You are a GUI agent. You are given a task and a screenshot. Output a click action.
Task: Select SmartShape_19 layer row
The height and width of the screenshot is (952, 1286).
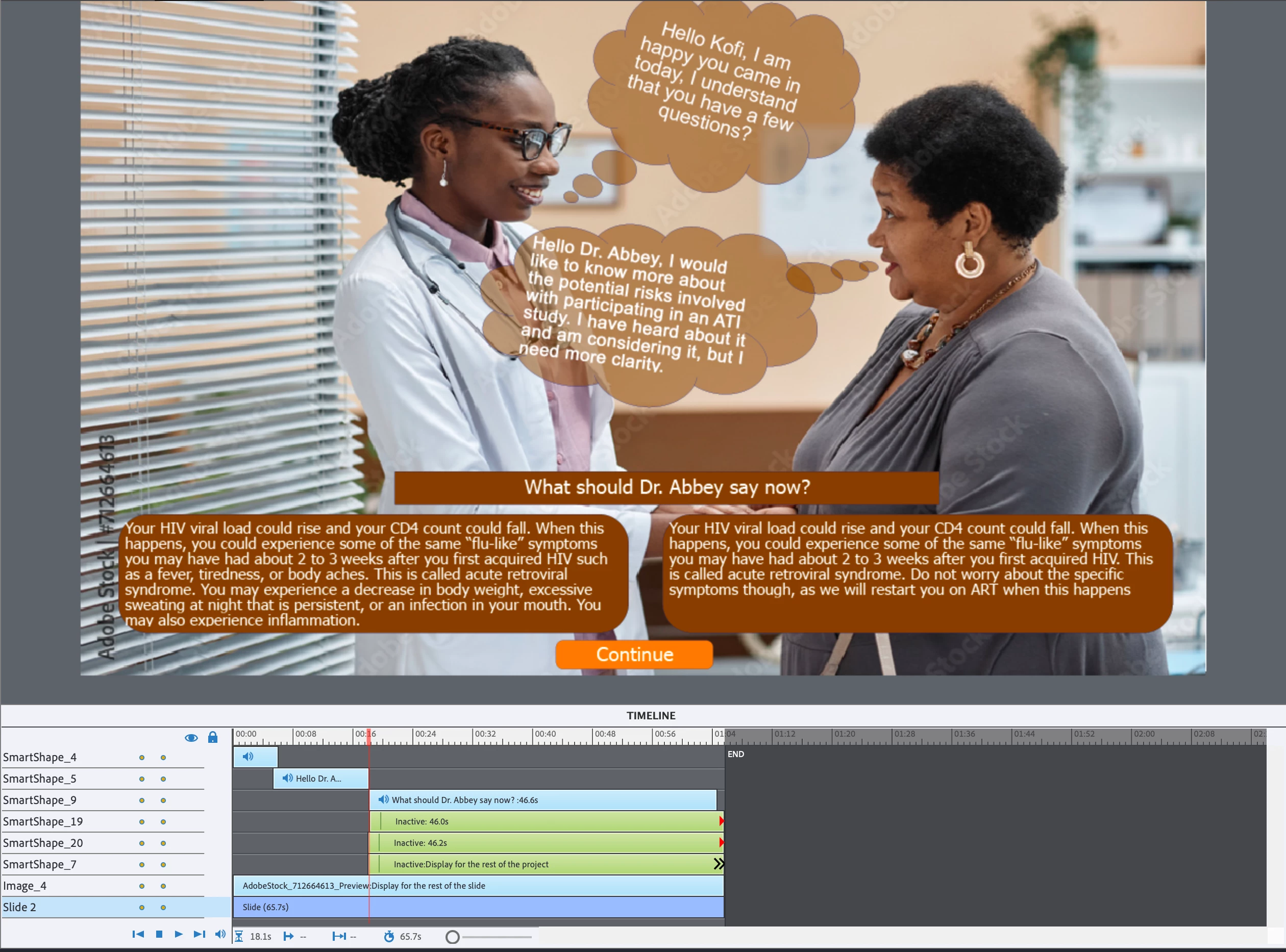43,822
